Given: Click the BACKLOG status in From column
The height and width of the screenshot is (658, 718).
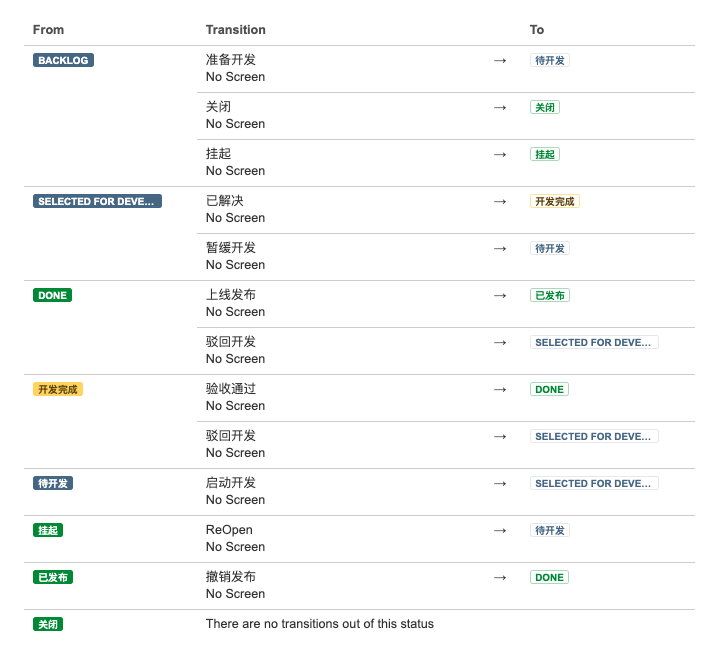Looking at the screenshot, I should pos(64,60).
